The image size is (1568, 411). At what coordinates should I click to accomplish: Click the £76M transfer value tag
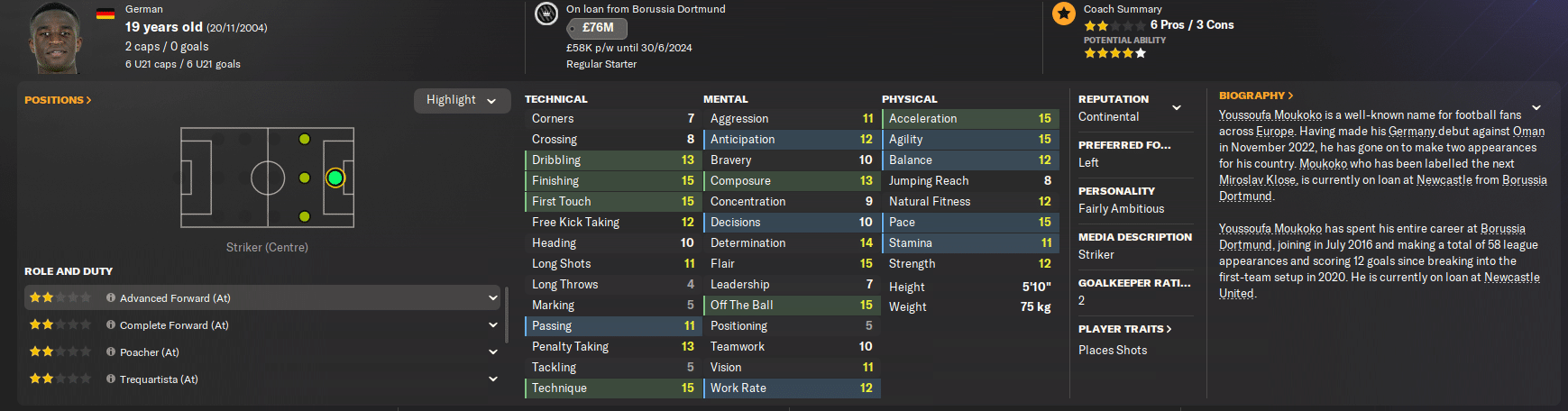pos(597,28)
